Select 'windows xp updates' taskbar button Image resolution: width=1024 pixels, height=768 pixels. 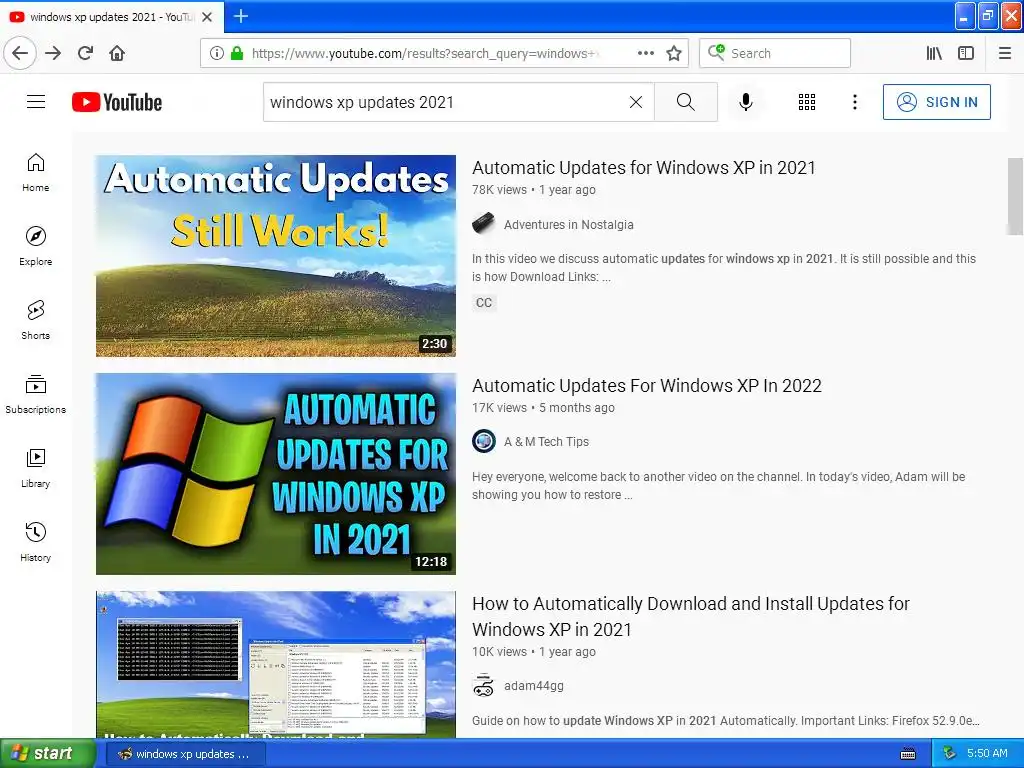(184, 754)
